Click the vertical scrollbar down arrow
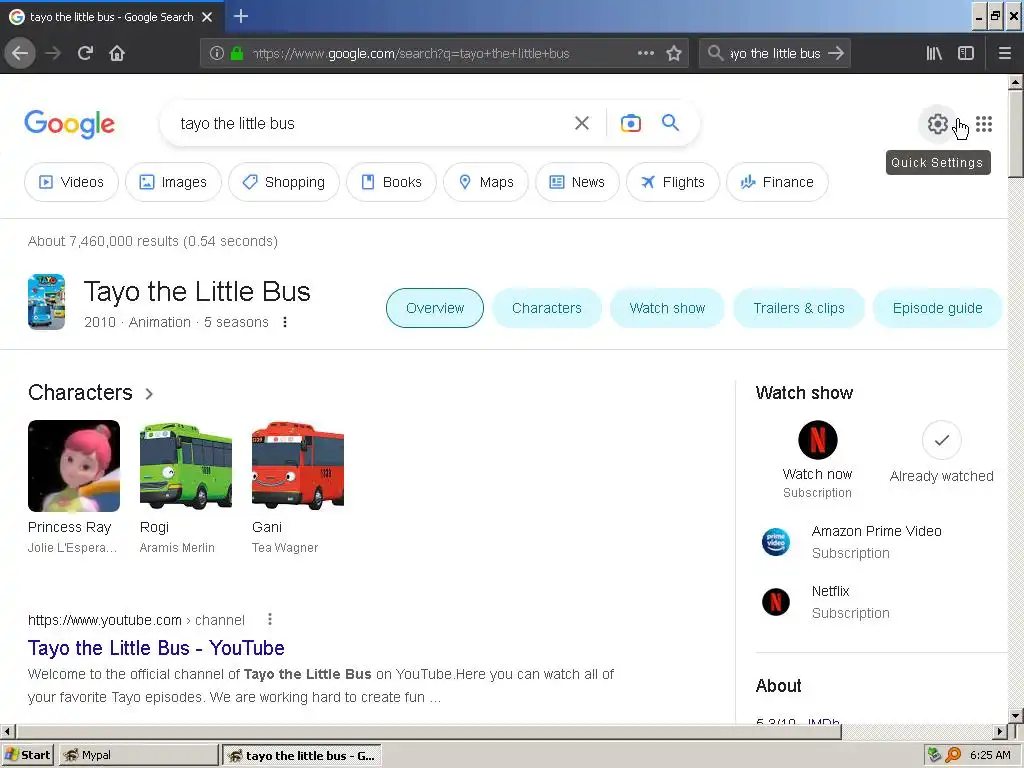This screenshot has height=768, width=1024. click(1015, 716)
